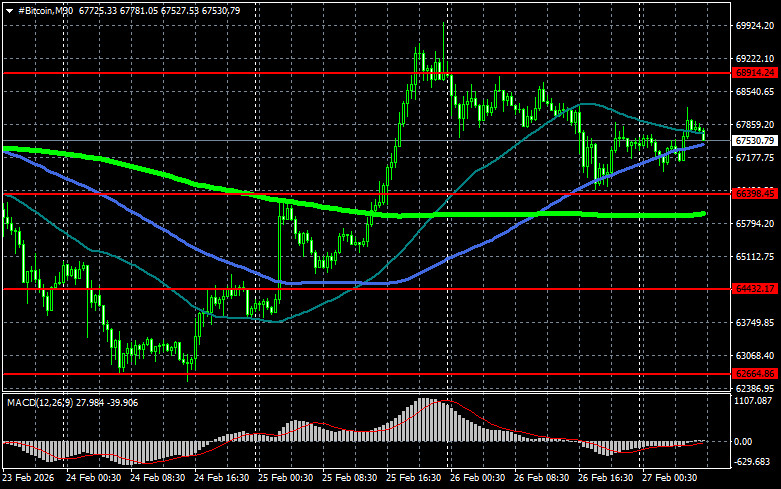
Task: Click the 63068.40 price scale value
Action: tap(755, 356)
